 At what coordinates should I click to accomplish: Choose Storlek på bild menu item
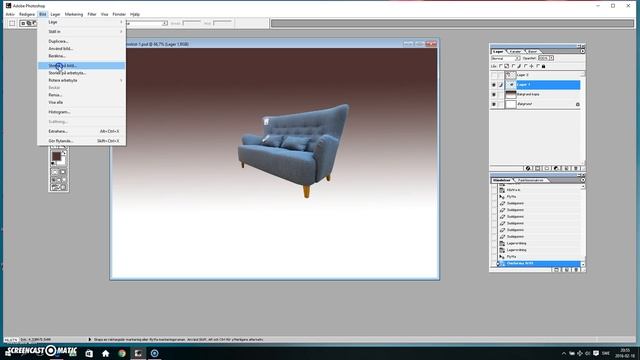81,65
